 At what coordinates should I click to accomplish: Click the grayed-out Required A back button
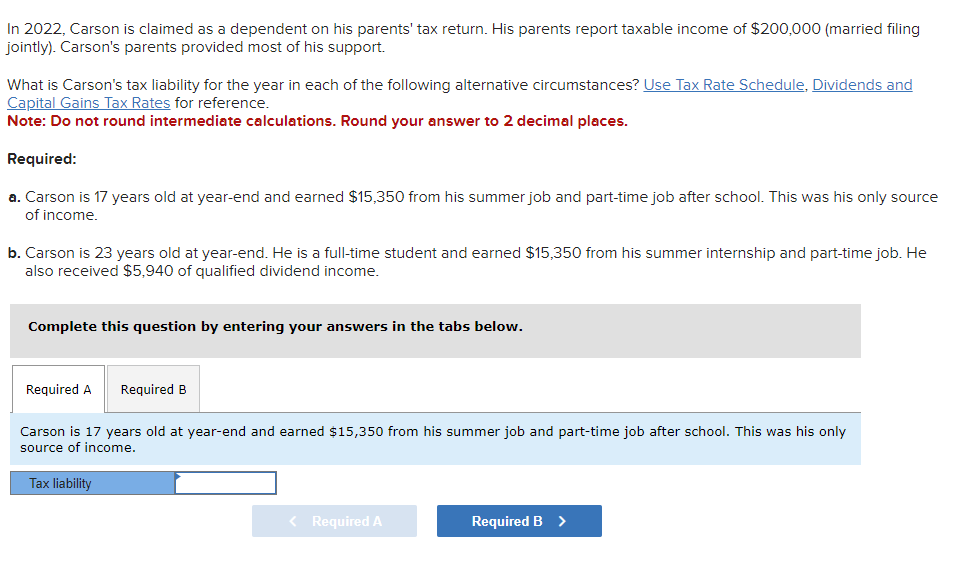pyautogui.click(x=334, y=520)
